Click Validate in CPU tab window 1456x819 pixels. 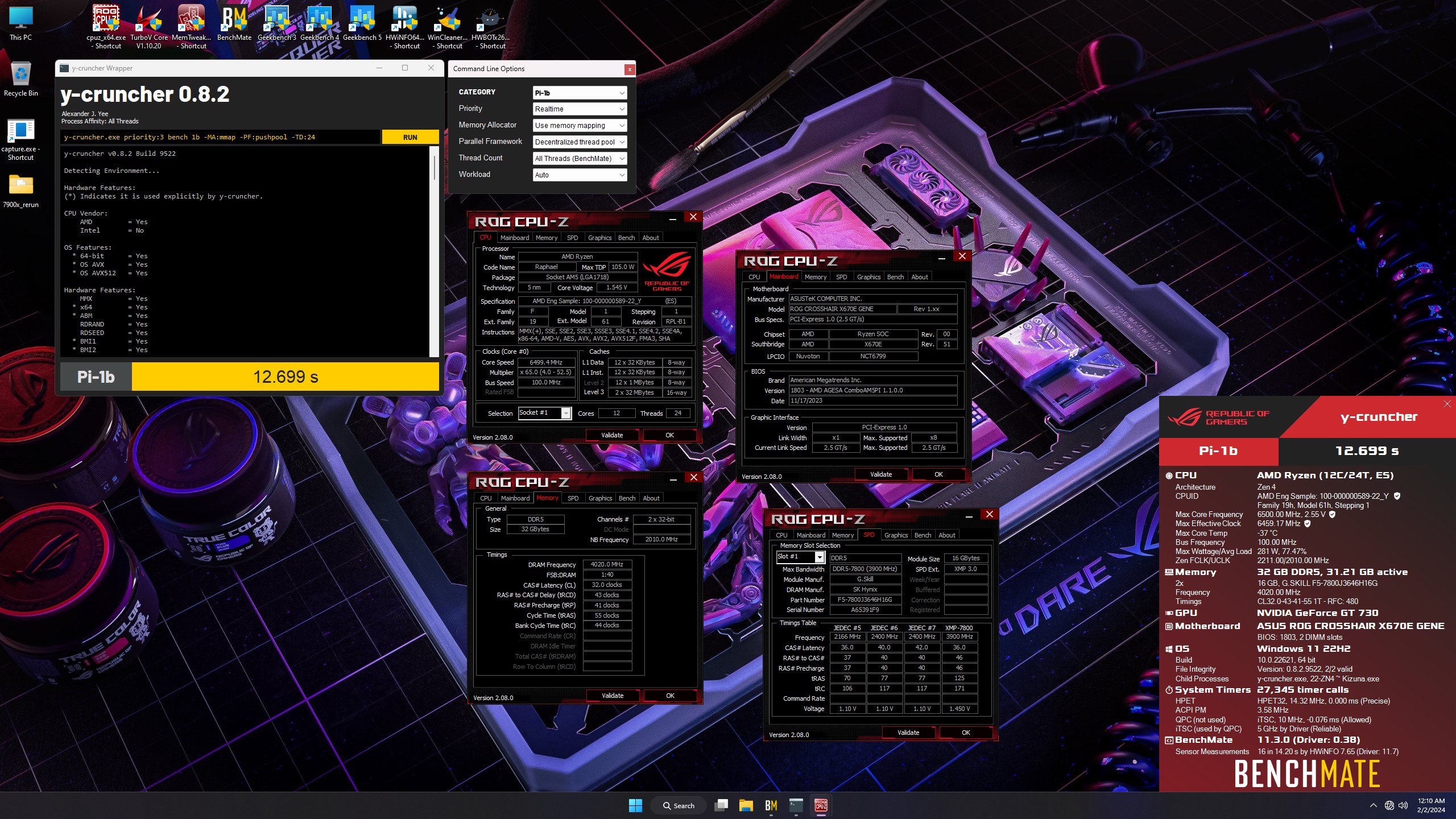(612, 435)
